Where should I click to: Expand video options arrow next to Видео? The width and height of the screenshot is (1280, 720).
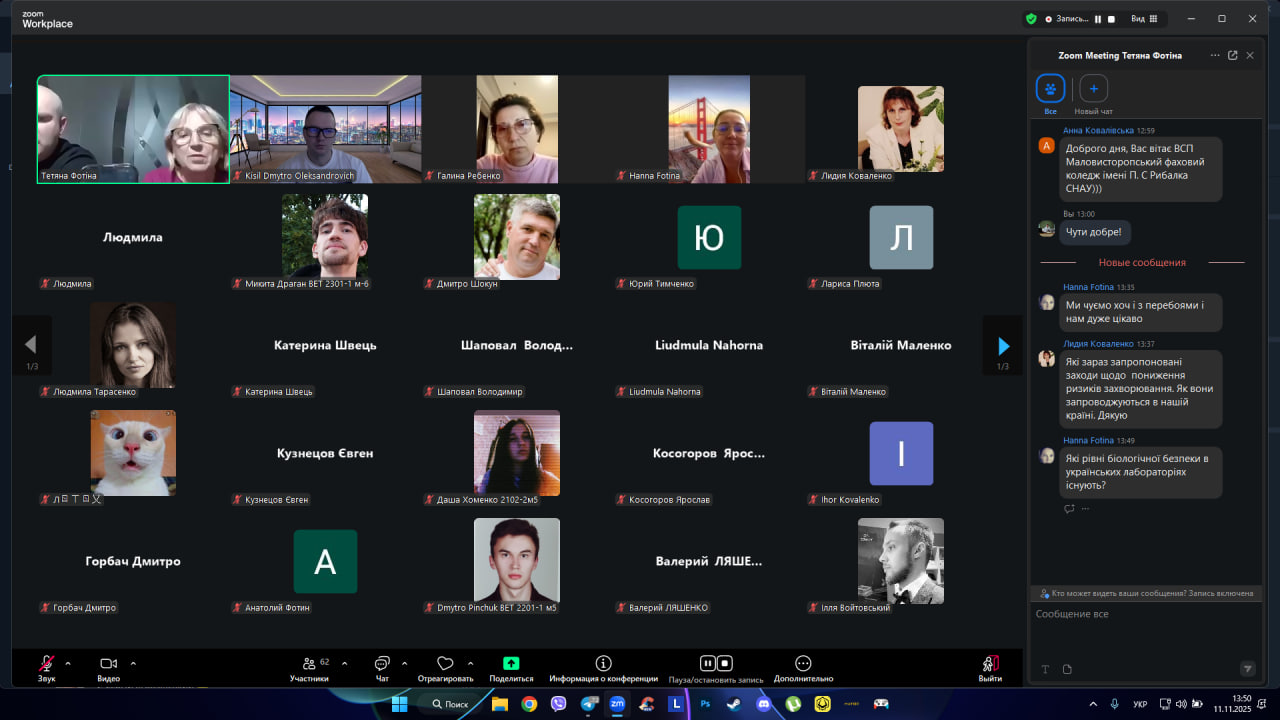(x=133, y=663)
